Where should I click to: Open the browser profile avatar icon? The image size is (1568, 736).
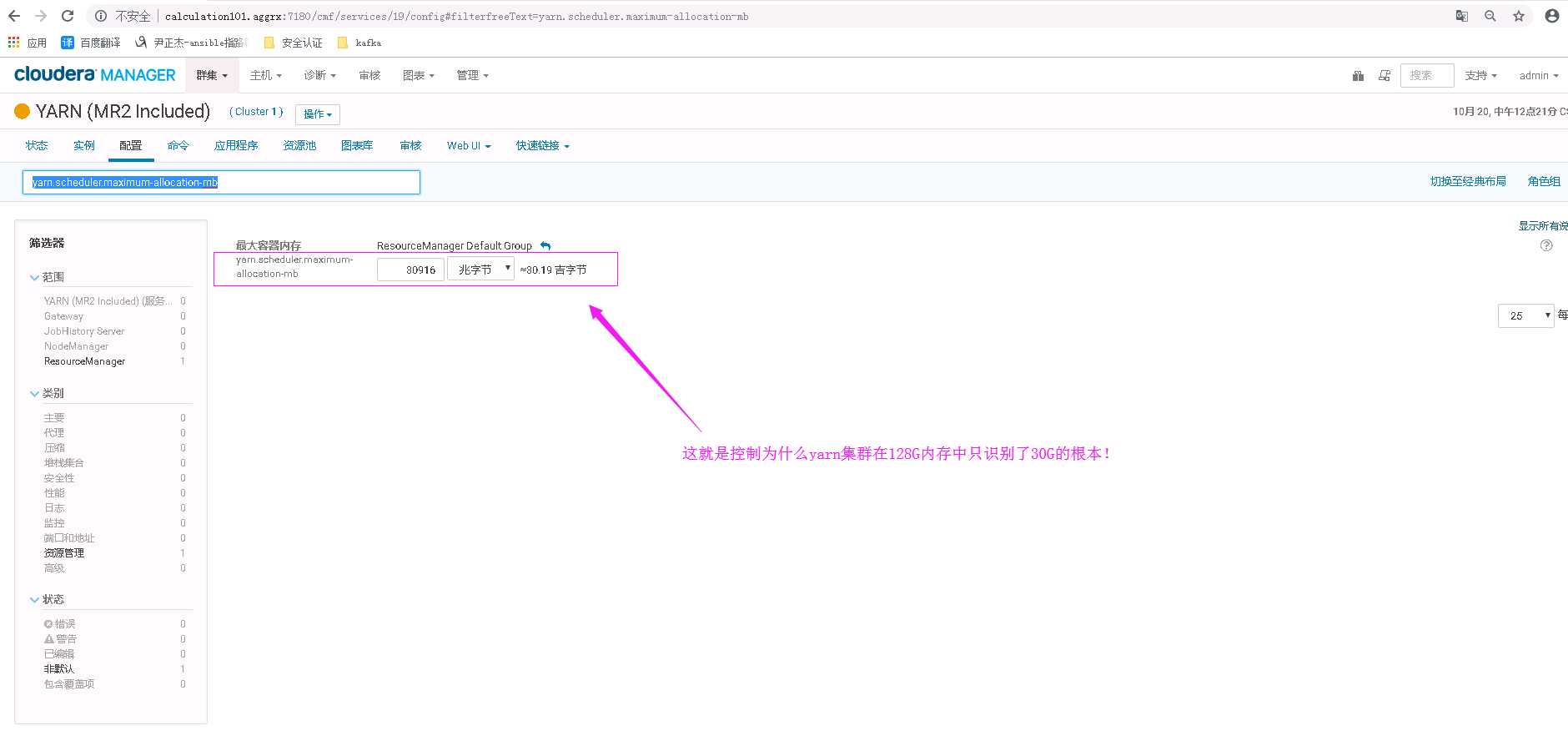pyautogui.click(x=1552, y=16)
